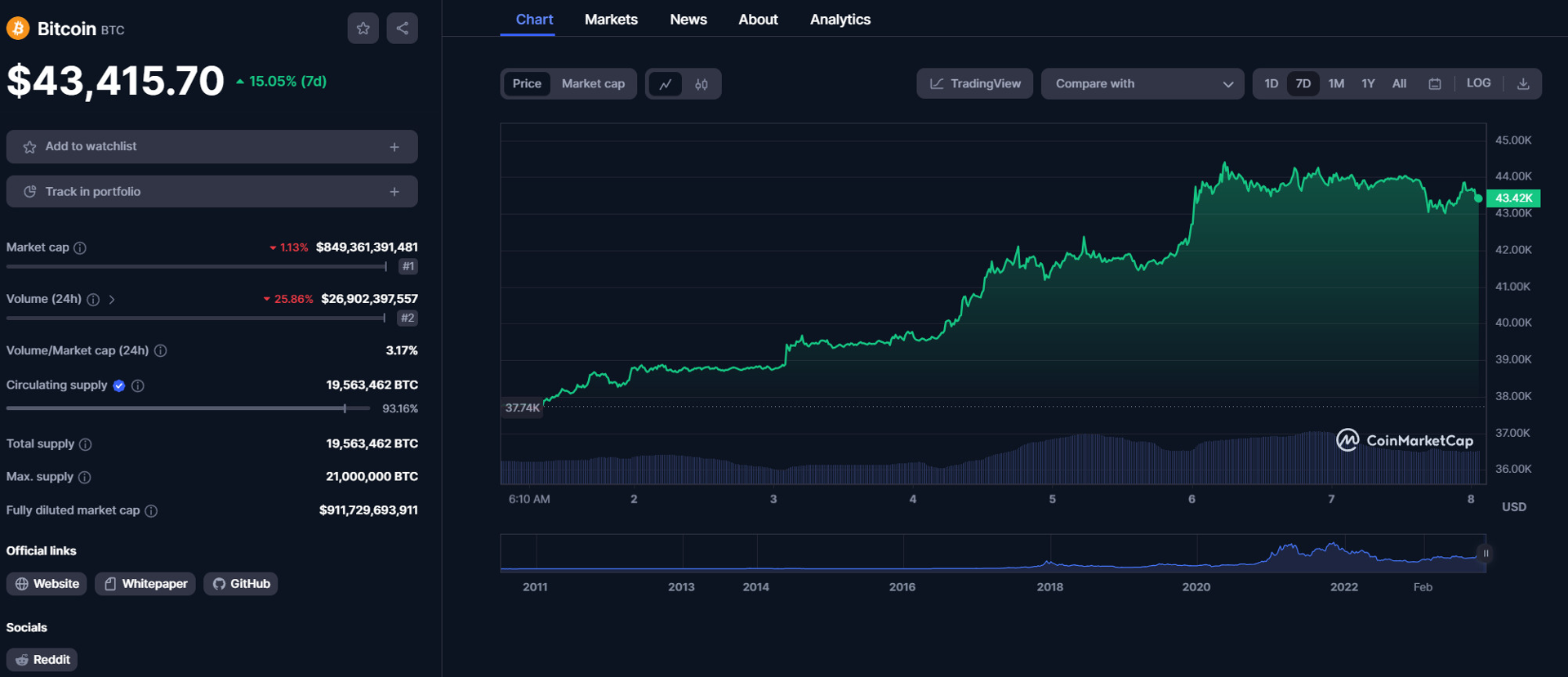The image size is (1568, 677).
Task: Click the #1 market cap rank badge
Action: [408, 266]
